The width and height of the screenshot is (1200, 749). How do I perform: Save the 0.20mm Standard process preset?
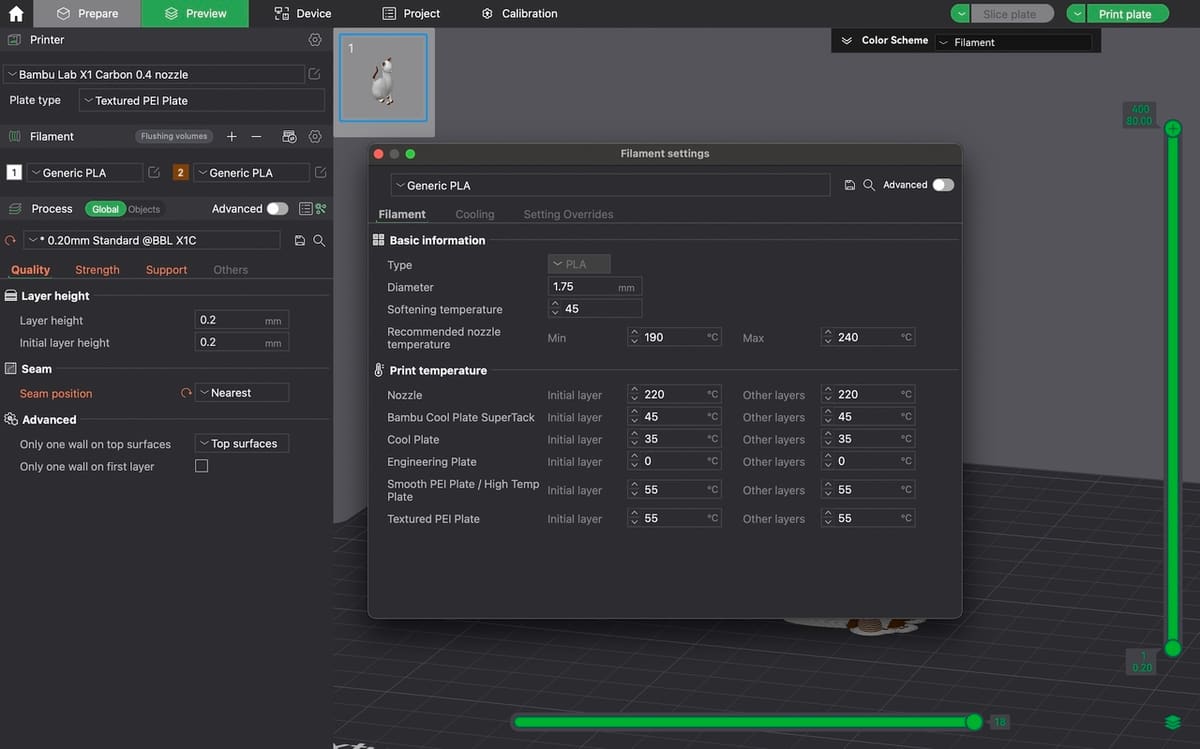[x=300, y=240]
